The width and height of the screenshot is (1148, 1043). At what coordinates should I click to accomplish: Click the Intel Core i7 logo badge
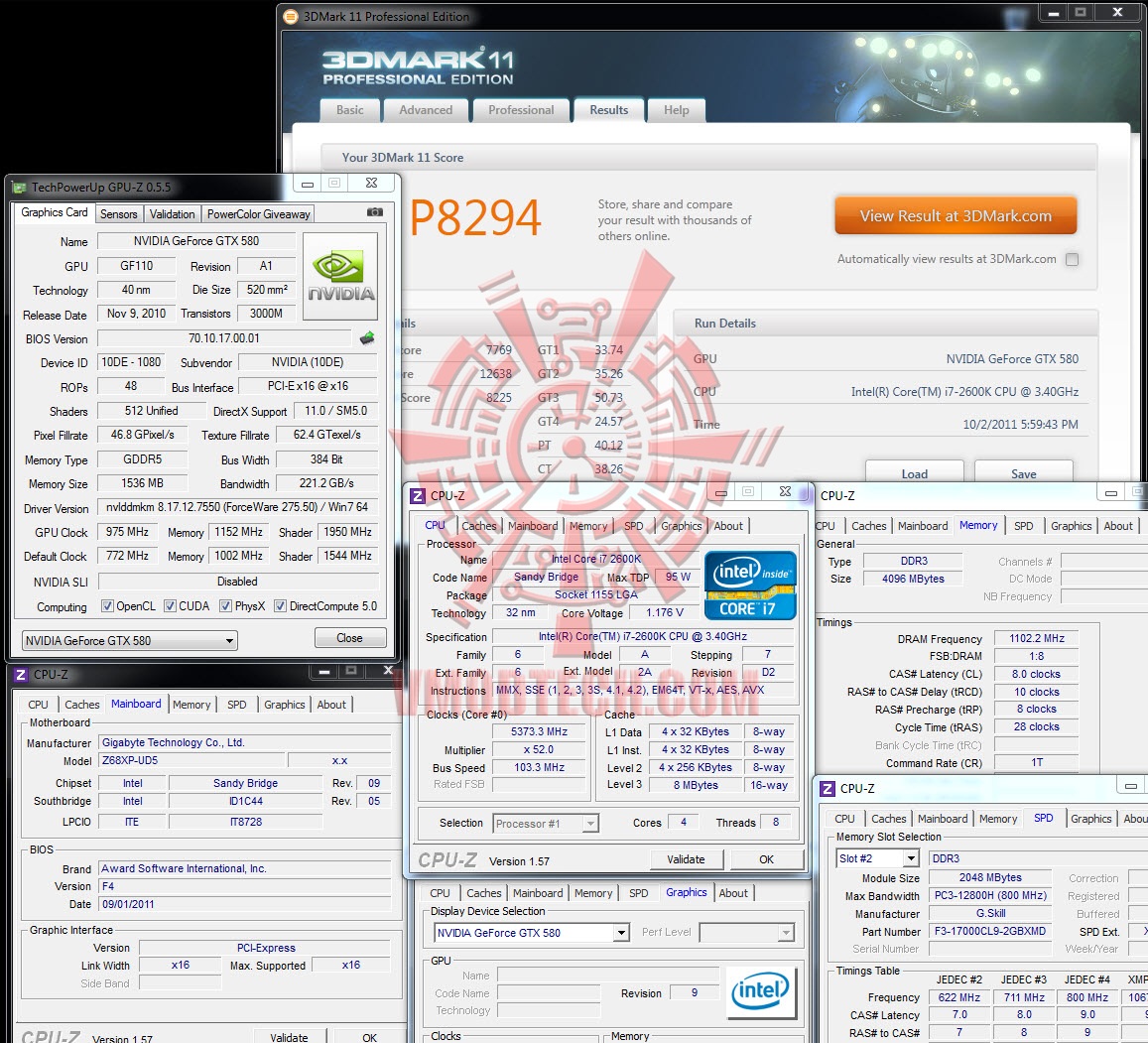coord(750,586)
